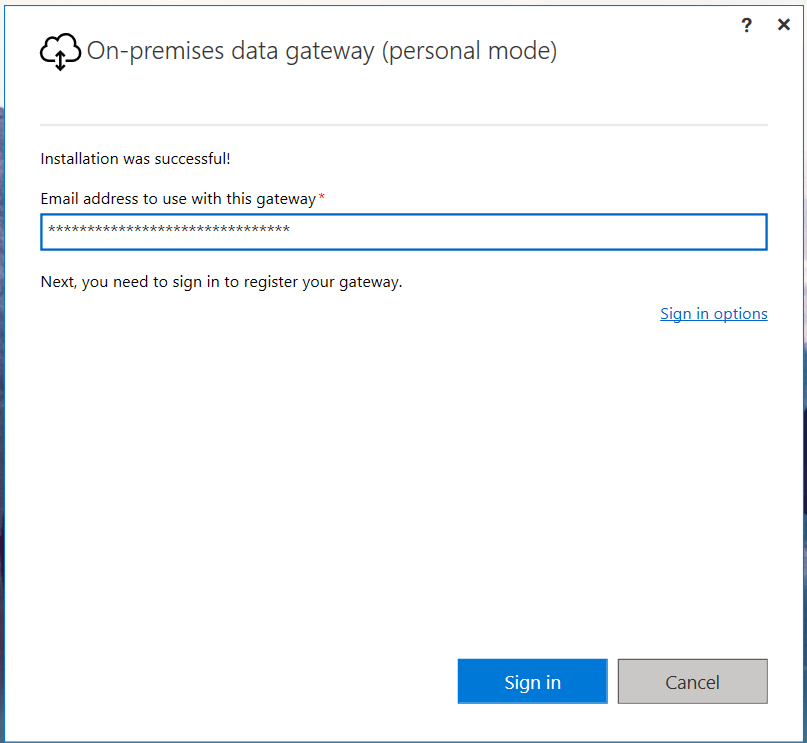
Task: Click the "Next, you need to sign in" text
Action: coord(221,282)
